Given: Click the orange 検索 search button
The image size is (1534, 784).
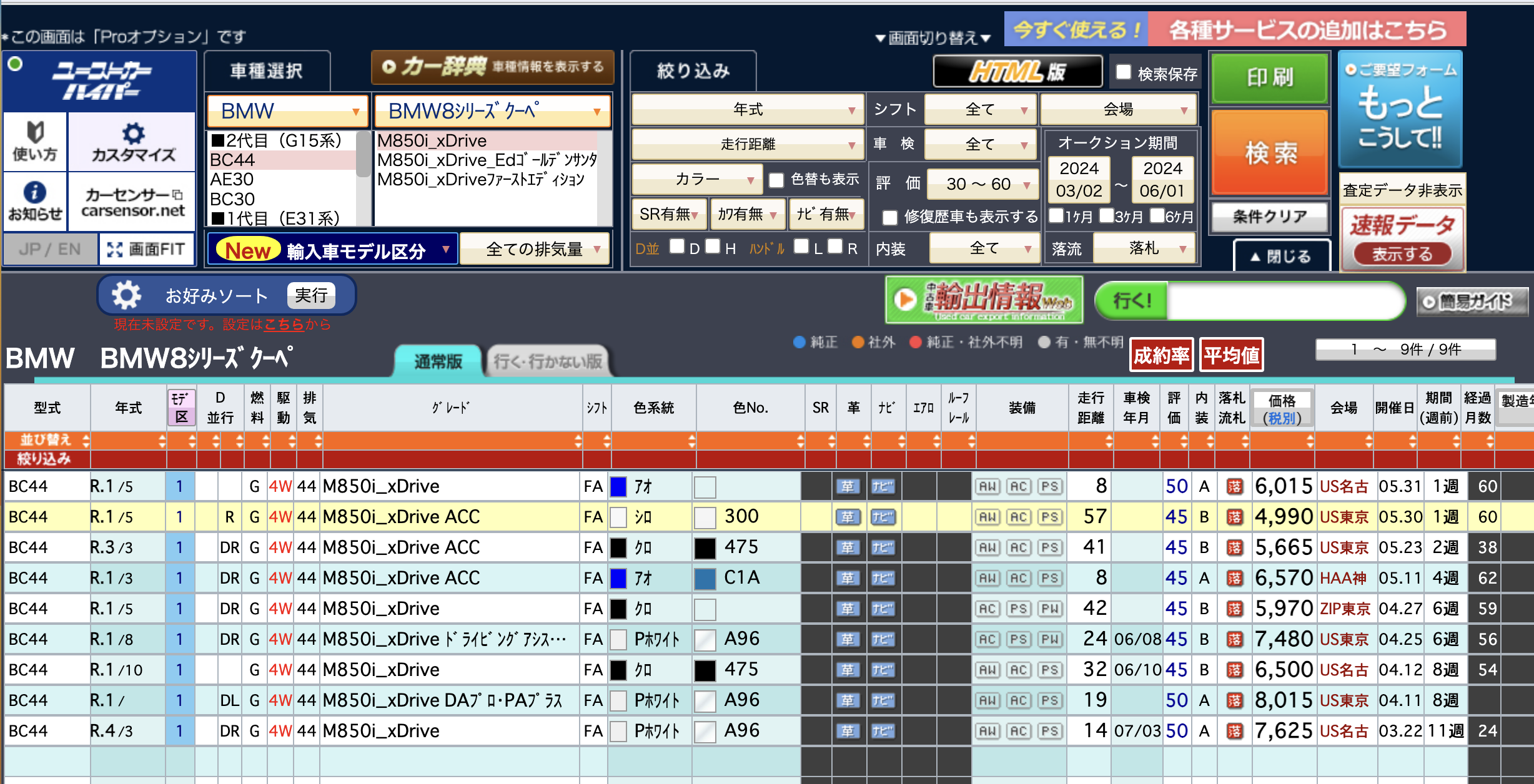Looking at the screenshot, I should pyautogui.click(x=1270, y=152).
